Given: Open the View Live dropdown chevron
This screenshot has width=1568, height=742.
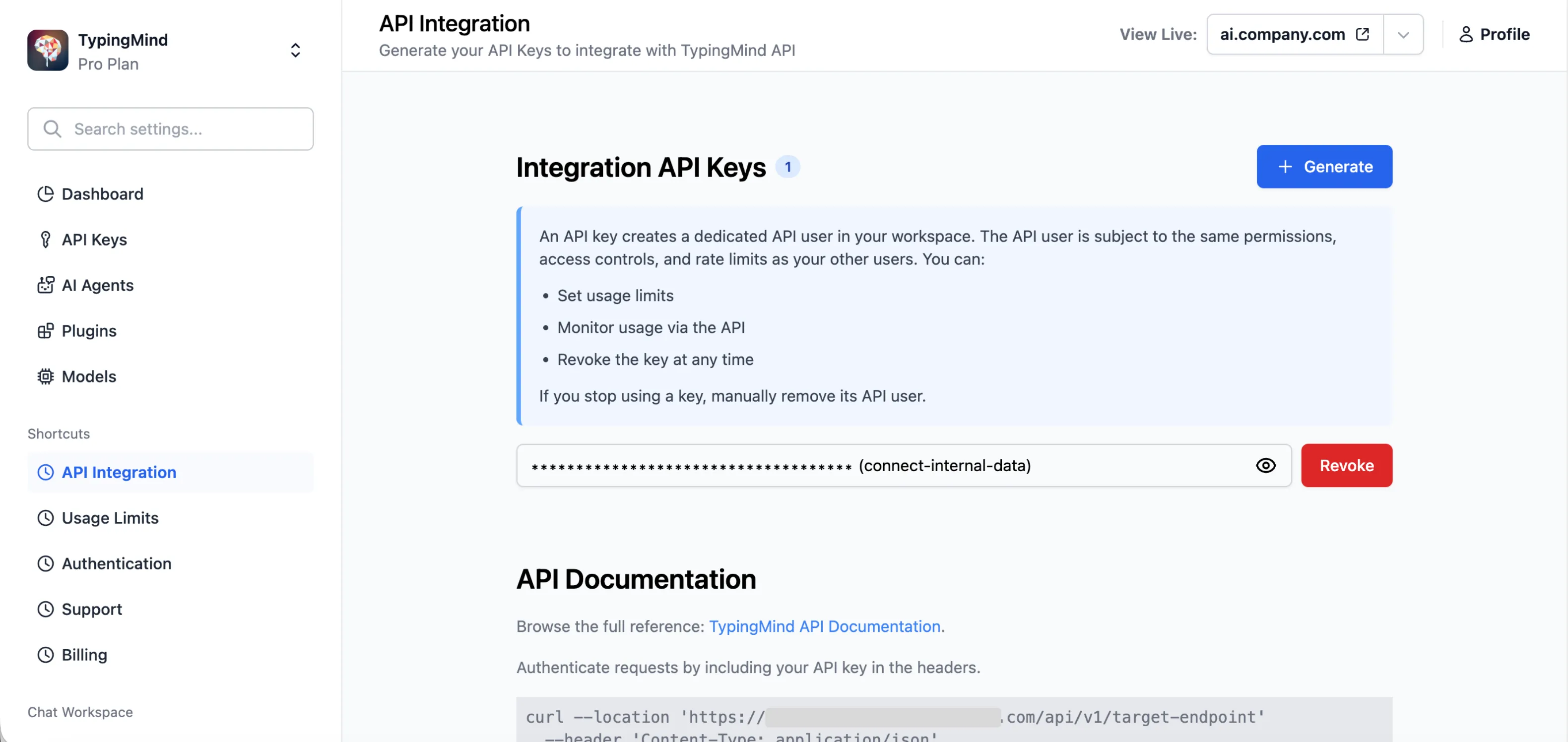Looking at the screenshot, I should [1404, 34].
